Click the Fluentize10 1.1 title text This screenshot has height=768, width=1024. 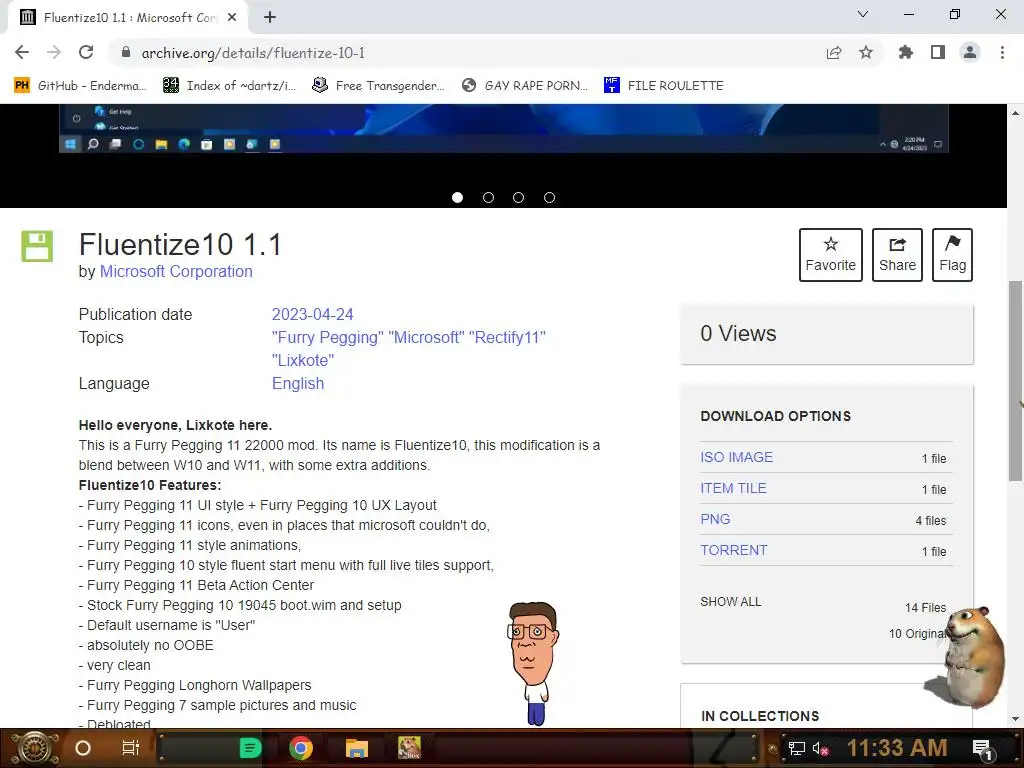(180, 245)
